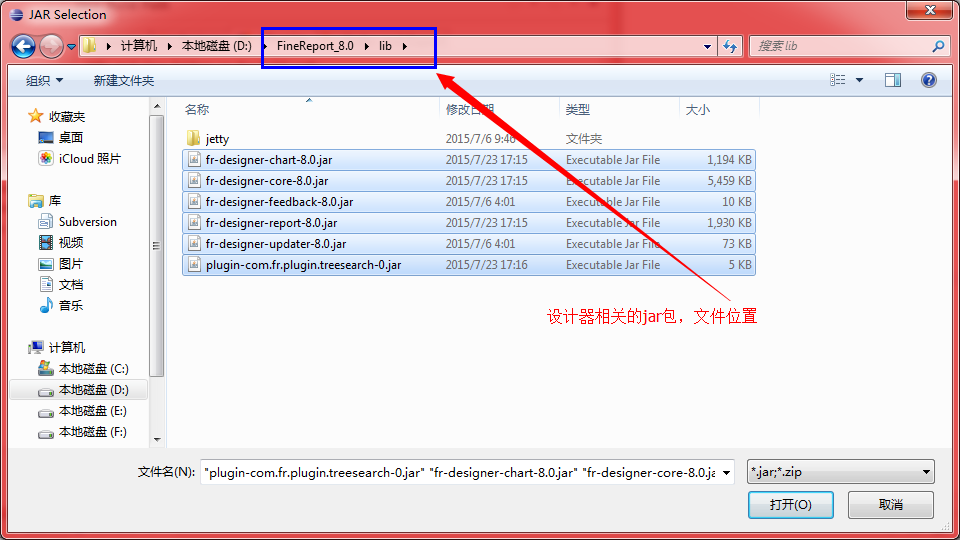Toggle the preview pane icon
The image size is (960, 540).
pyautogui.click(x=893, y=80)
